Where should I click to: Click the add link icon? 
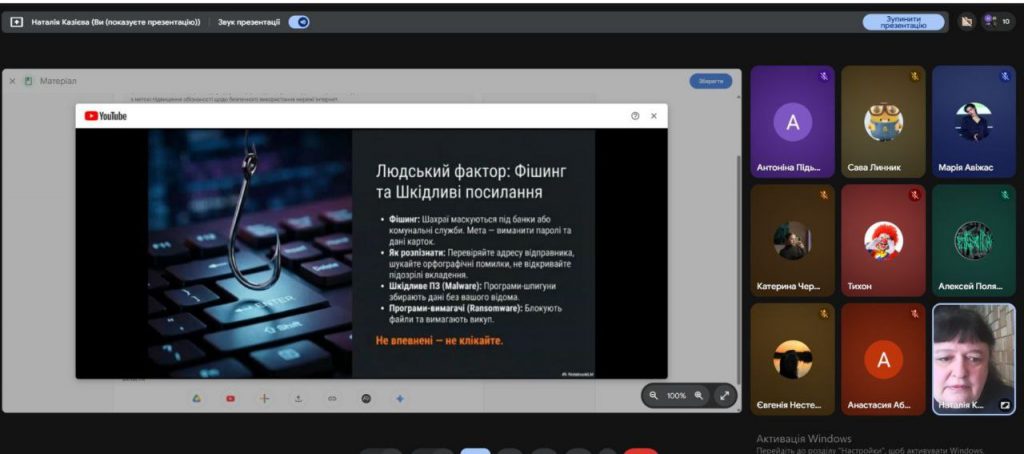pos(332,398)
